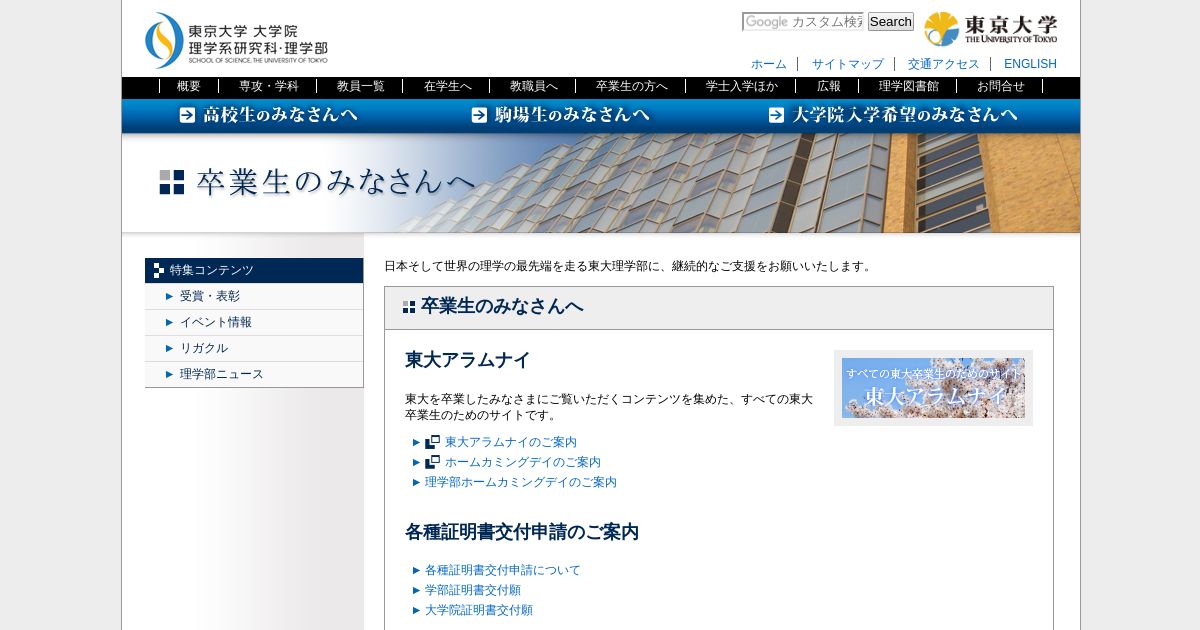This screenshot has width=1200, height=630.
Task: Click external-link icon beside 東大アラムナイのご案内
Action: tap(432, 442)
